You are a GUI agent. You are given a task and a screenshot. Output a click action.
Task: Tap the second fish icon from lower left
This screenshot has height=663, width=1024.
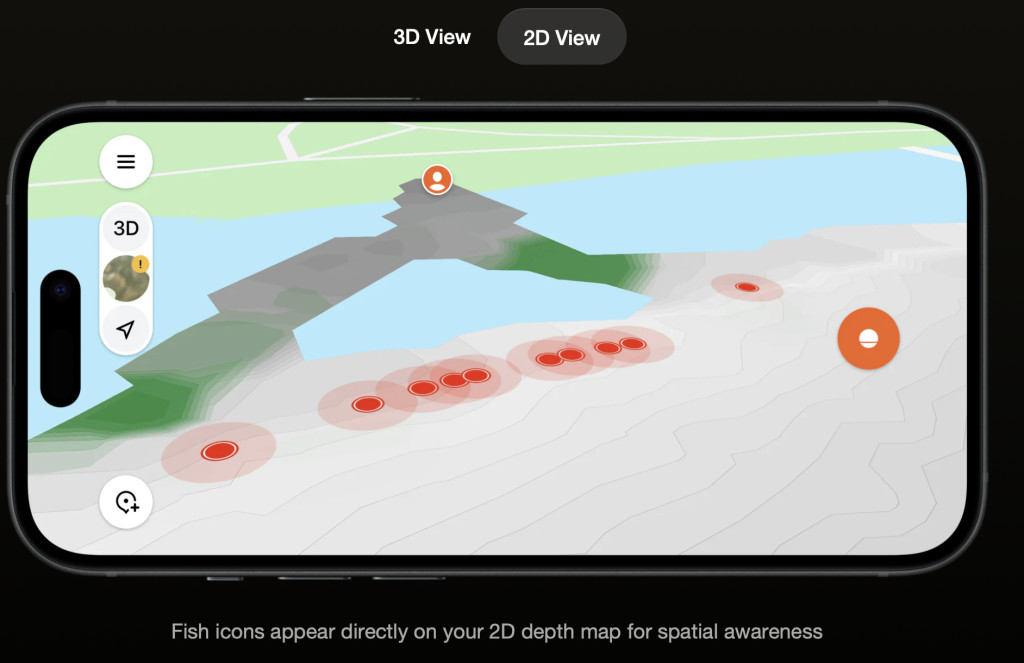[x=368, y=404]
